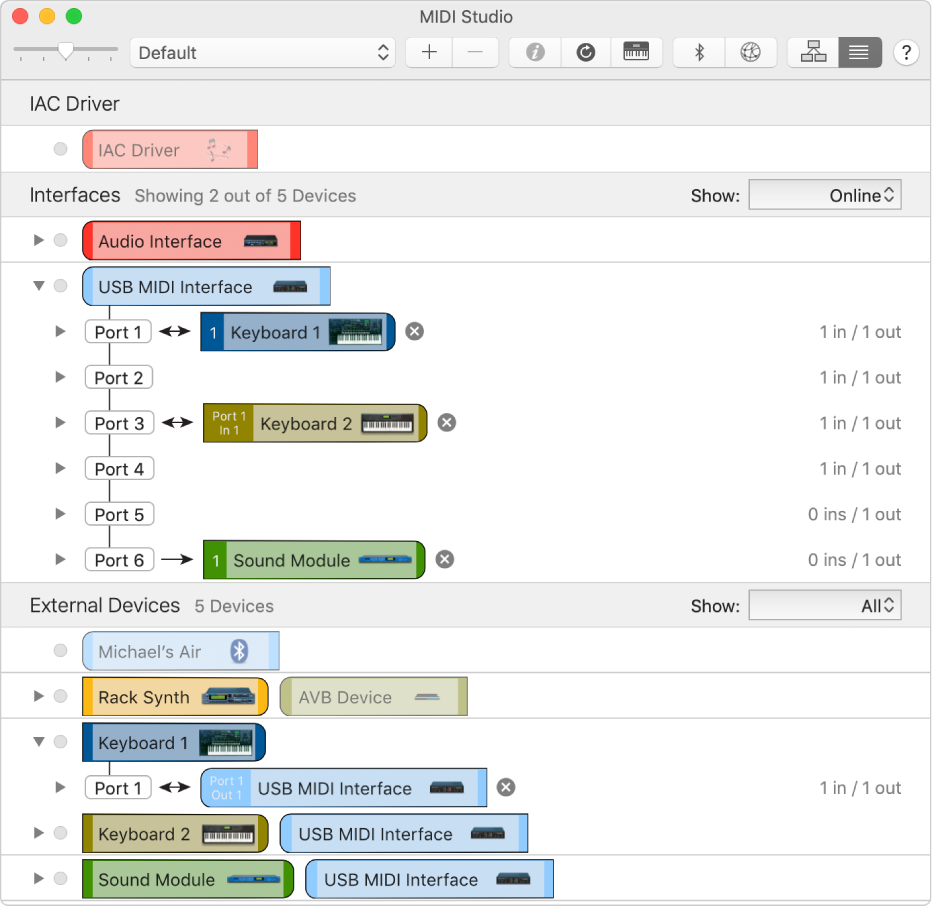Select the list view toolbar button
The width and height of the screenshot is (934, 907).
pos(859,53)
